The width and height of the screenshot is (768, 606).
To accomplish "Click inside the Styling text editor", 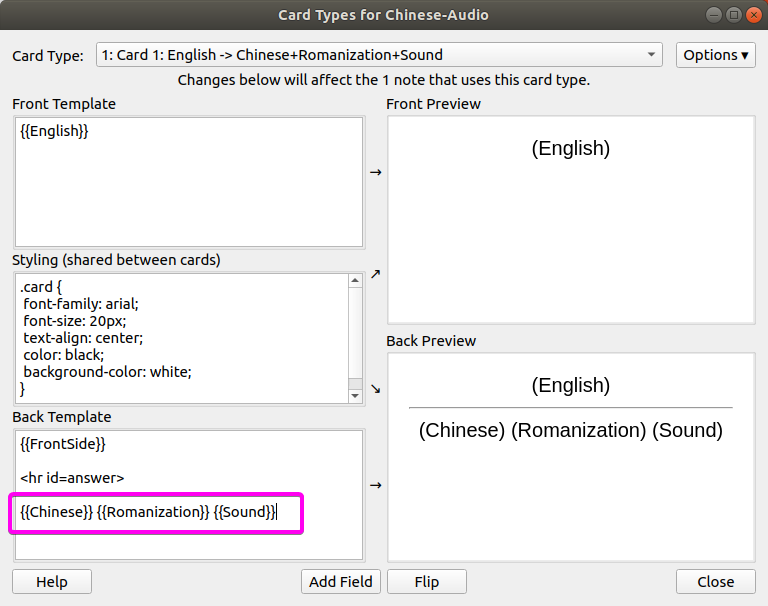I will (182, 338).
